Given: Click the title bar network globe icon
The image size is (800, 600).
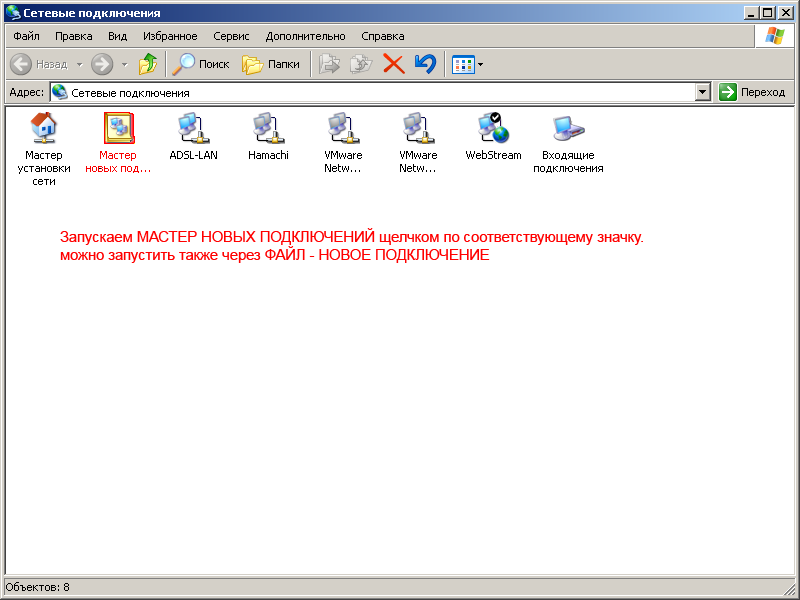Looking at the screenshot, I should tap(13, 13).
